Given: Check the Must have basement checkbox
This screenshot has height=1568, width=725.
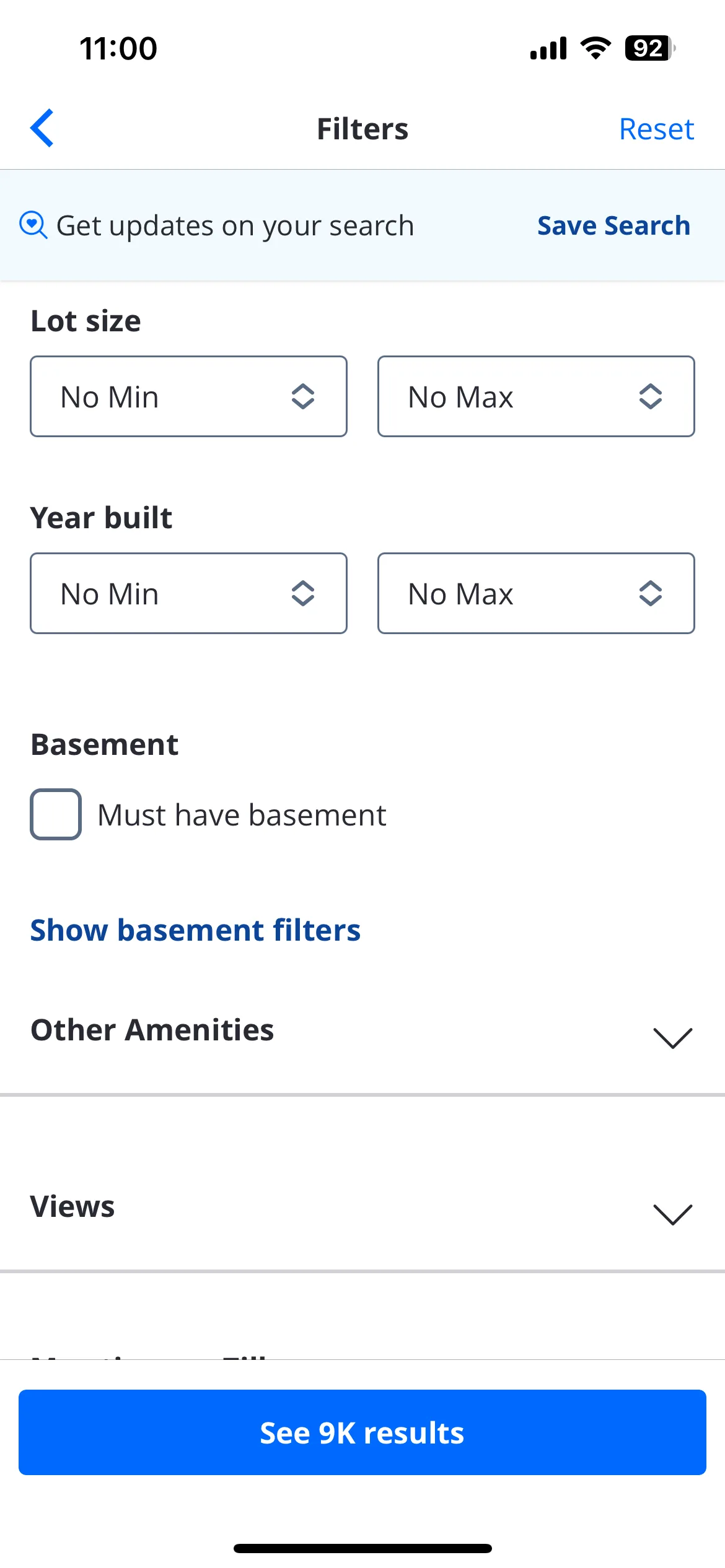Looking at the screenshot, I should [x=56, y=814].
